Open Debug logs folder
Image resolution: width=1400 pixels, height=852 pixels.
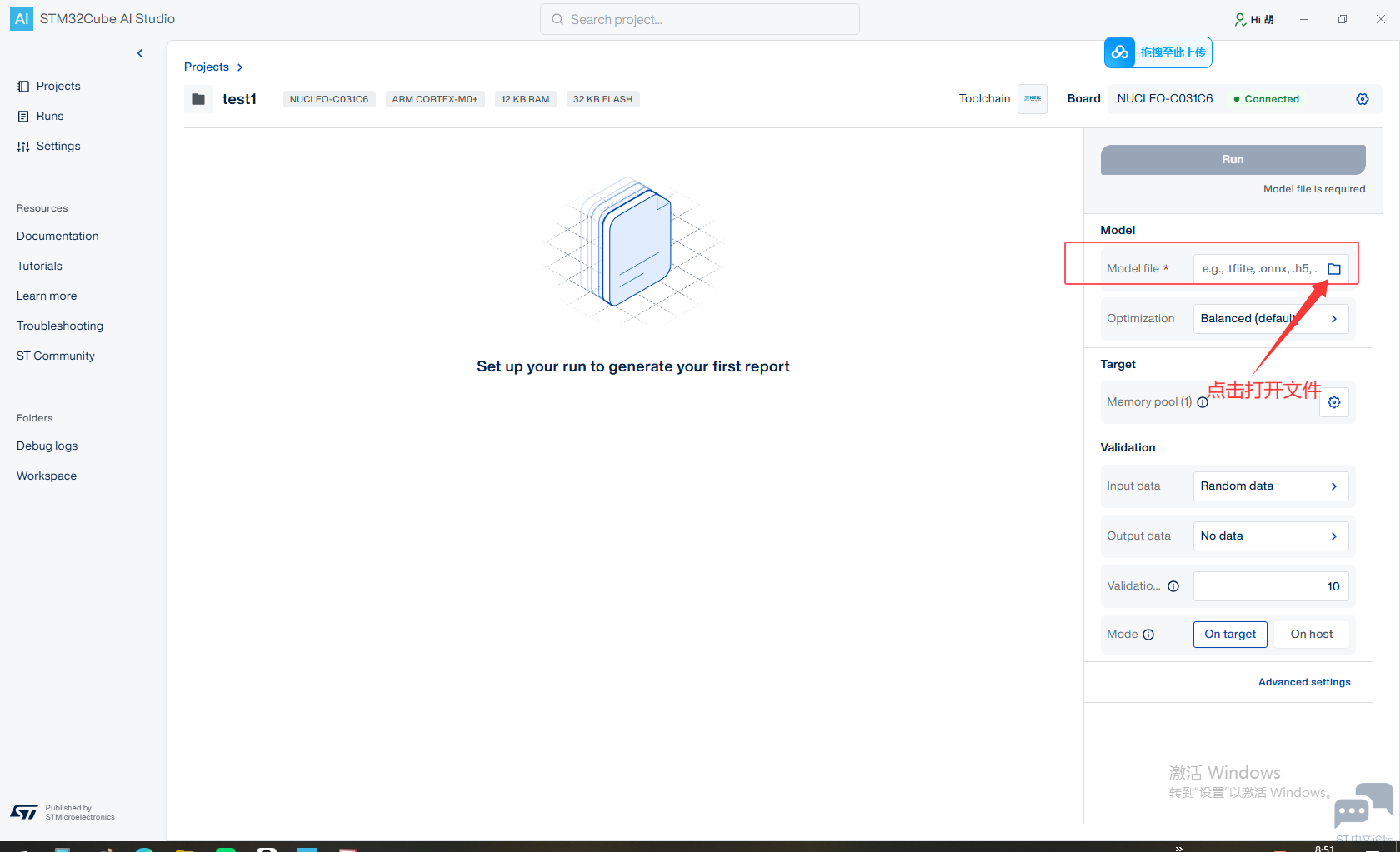click(47, 446)
